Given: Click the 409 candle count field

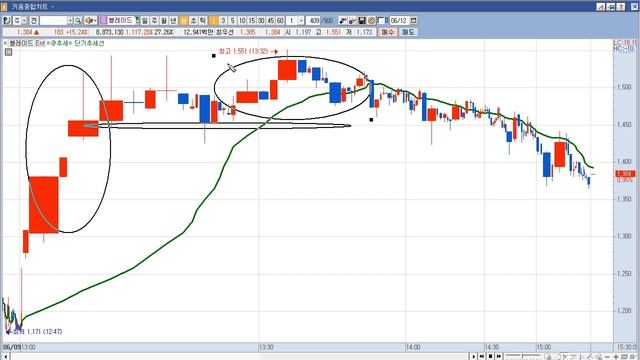Looking at the screenshot, I should point(313,20).
